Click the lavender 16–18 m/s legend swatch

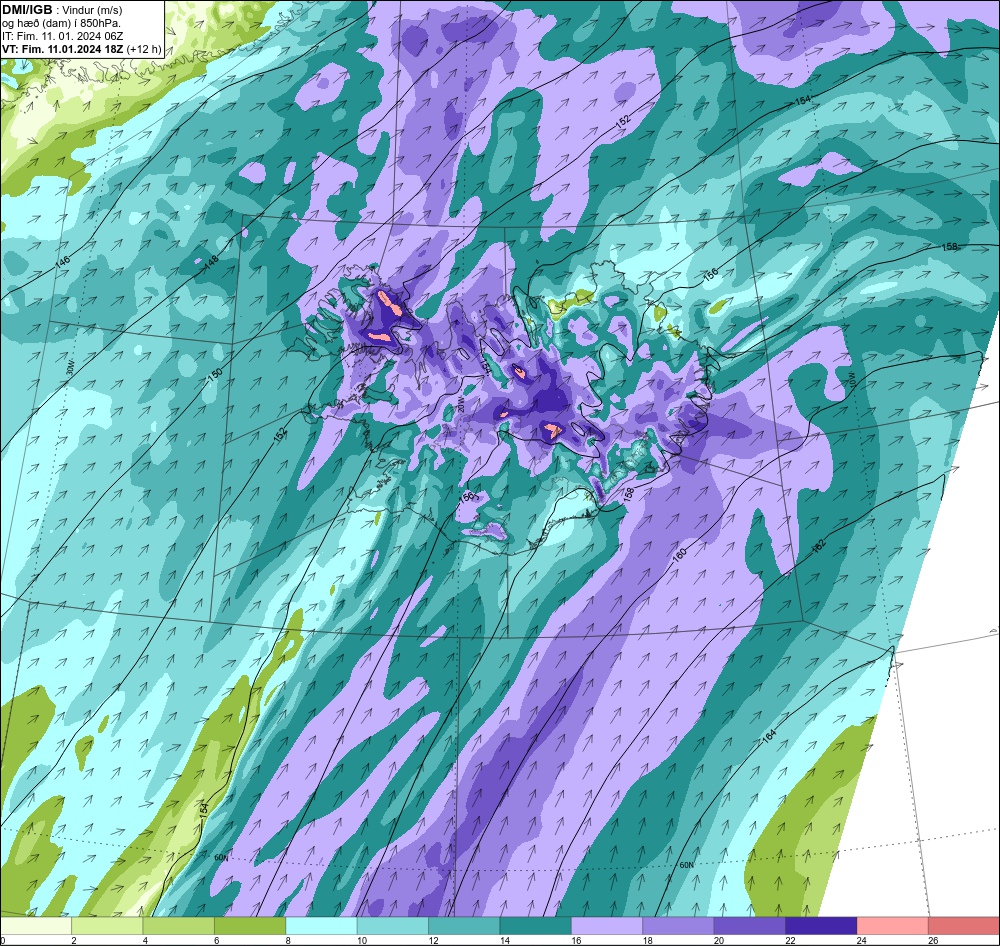click(x=607, y=925)
